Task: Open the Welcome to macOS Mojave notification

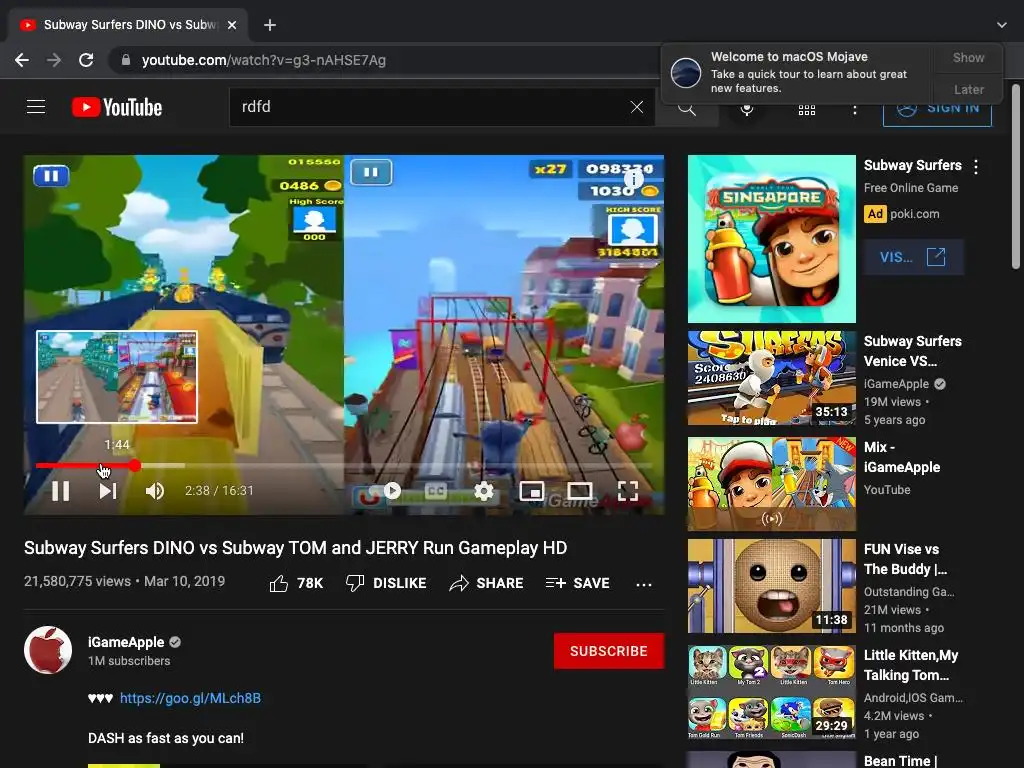Action: click(798, 72)
